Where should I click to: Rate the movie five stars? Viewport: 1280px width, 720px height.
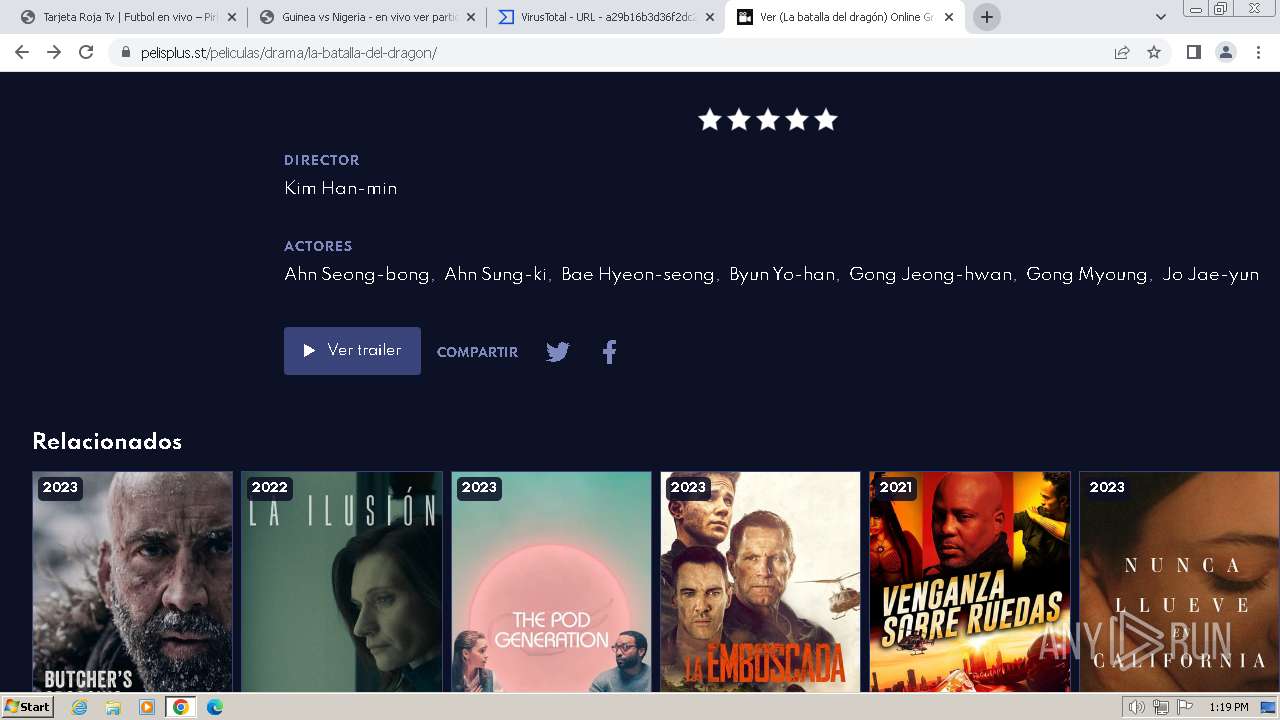tap(826, 120)
